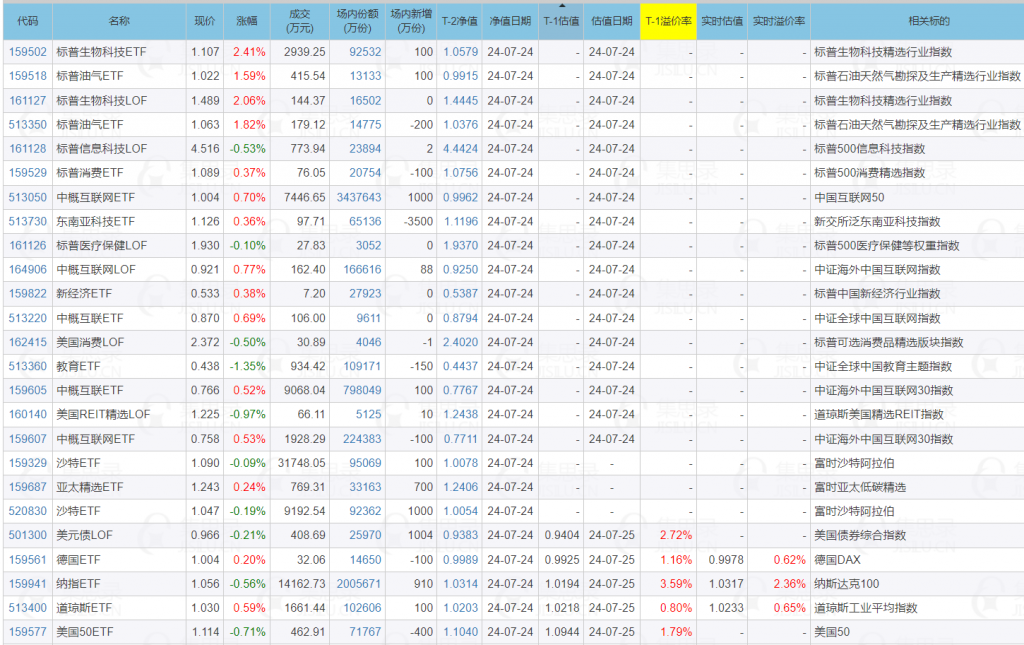Screen dimensions: 1024x645
Task: Sort by the 现价 column header
Action: (204, 21)
